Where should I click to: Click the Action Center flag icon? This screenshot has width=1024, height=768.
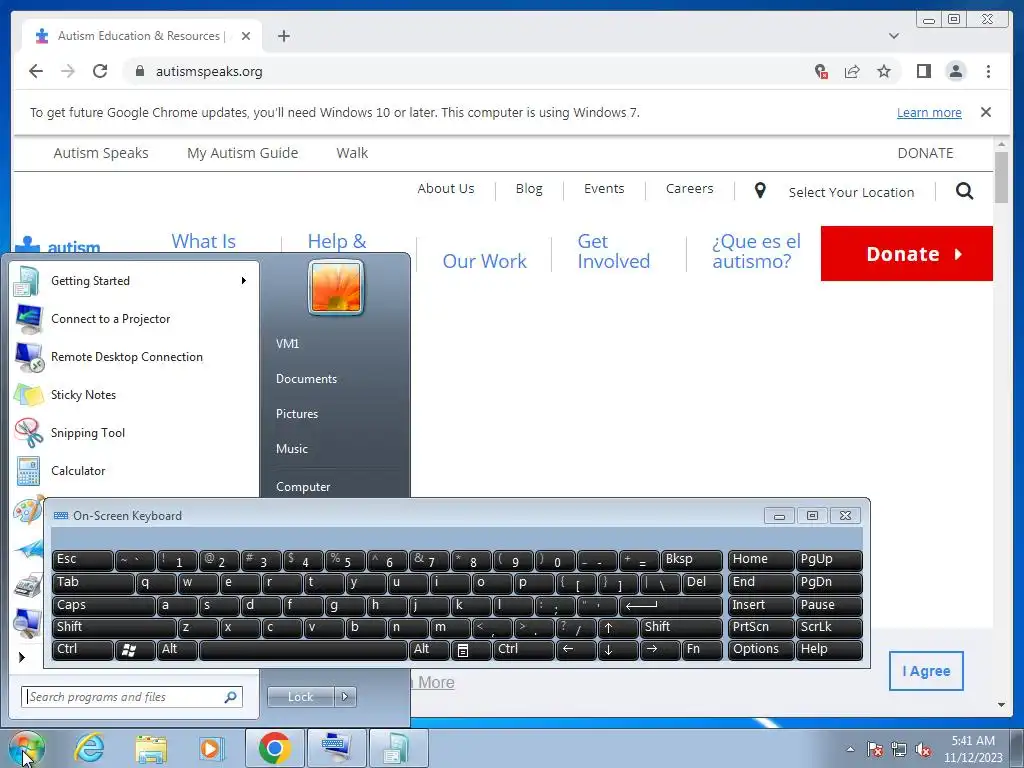click(x=874, y=749)
